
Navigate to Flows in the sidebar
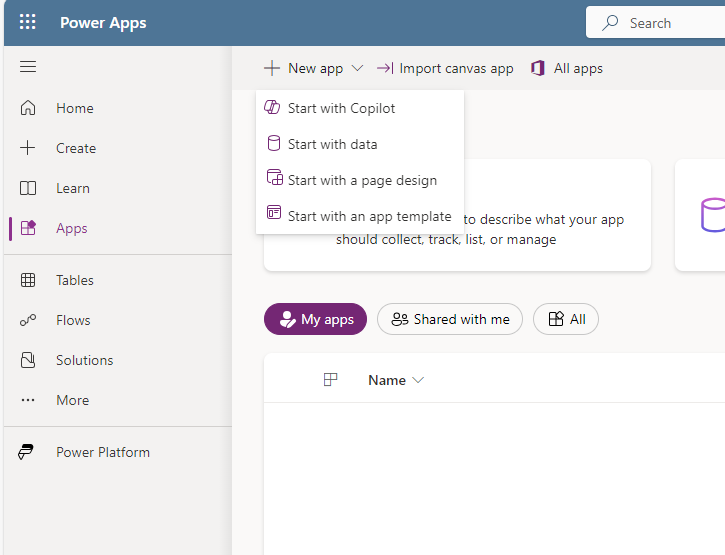pyautogui.click(x=73, y=320)
